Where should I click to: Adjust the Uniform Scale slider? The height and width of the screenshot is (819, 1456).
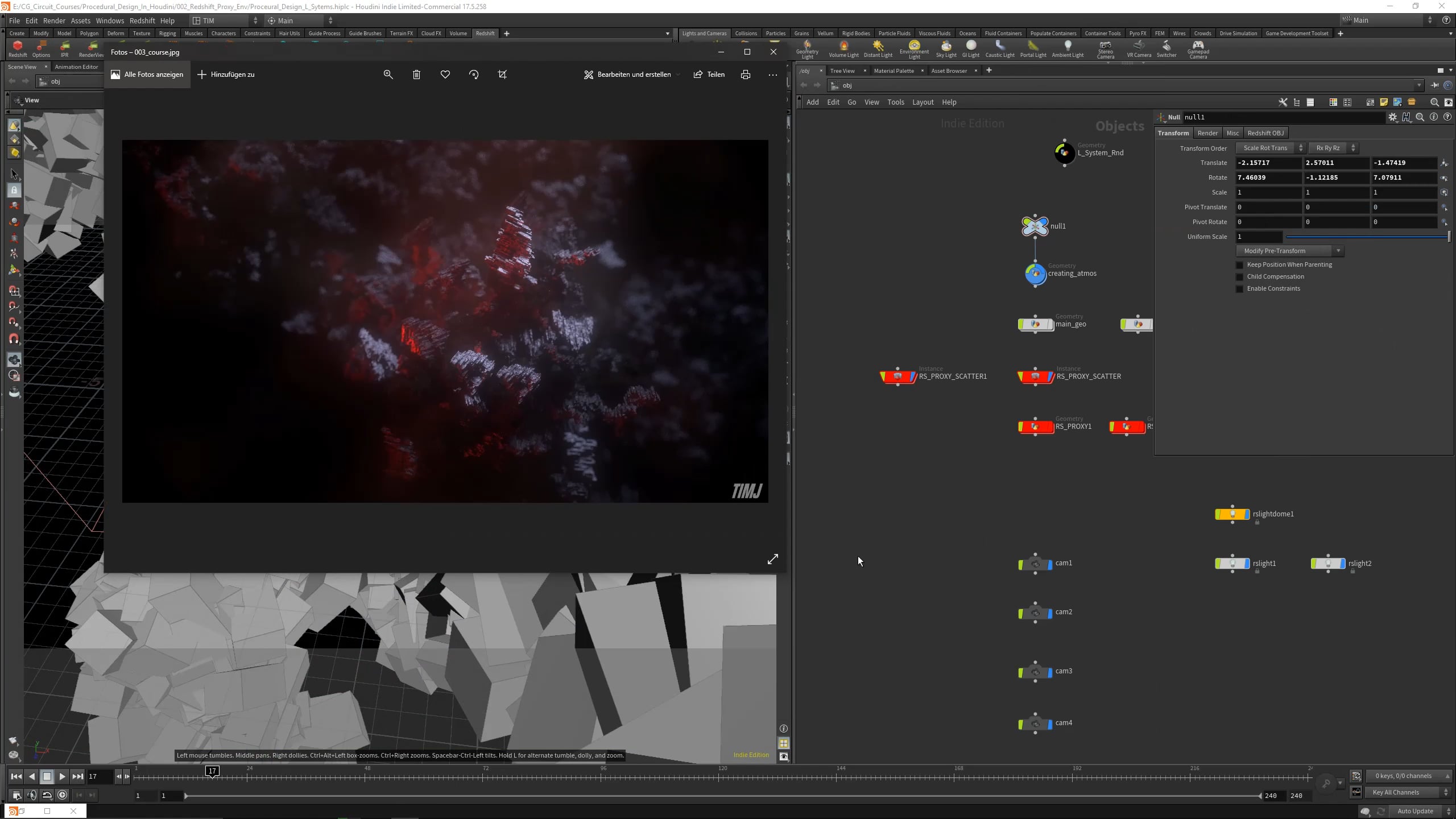pos(1365,237)
